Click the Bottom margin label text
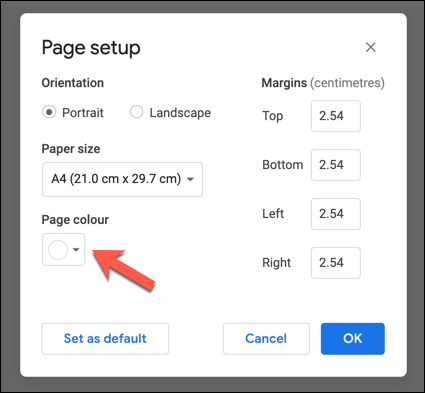 [x=283, y=165]
